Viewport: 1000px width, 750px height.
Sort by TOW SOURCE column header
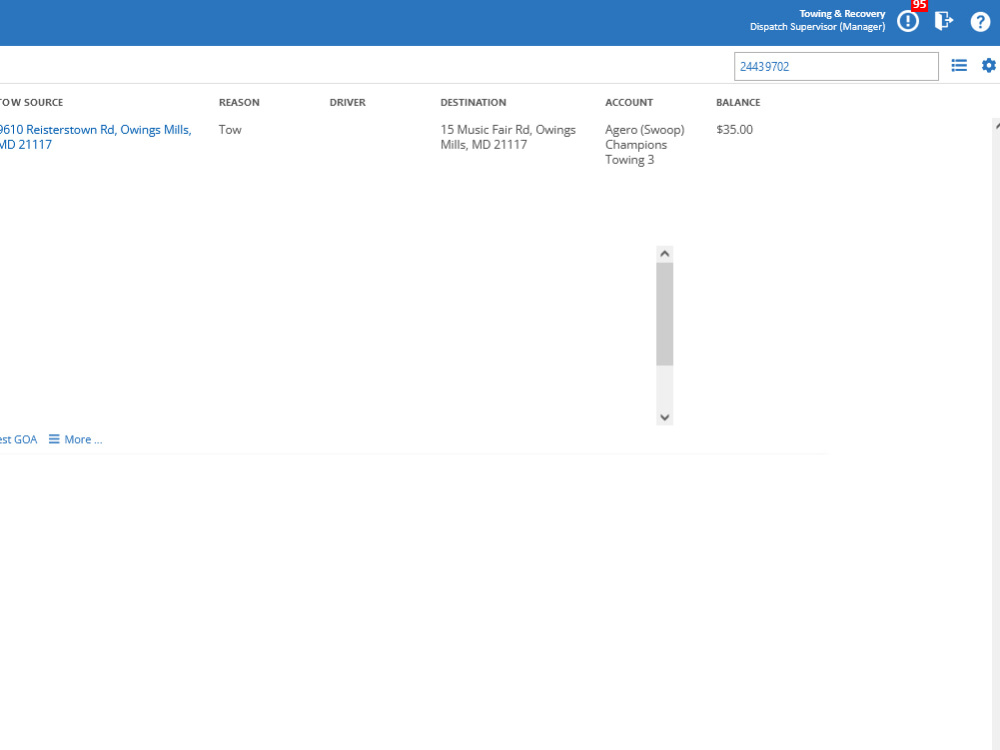pyautogui.click(x=31, y=102)
